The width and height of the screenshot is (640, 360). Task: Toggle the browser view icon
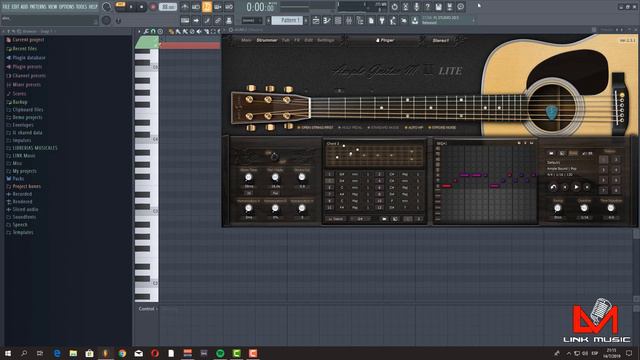tap(360, 20)
